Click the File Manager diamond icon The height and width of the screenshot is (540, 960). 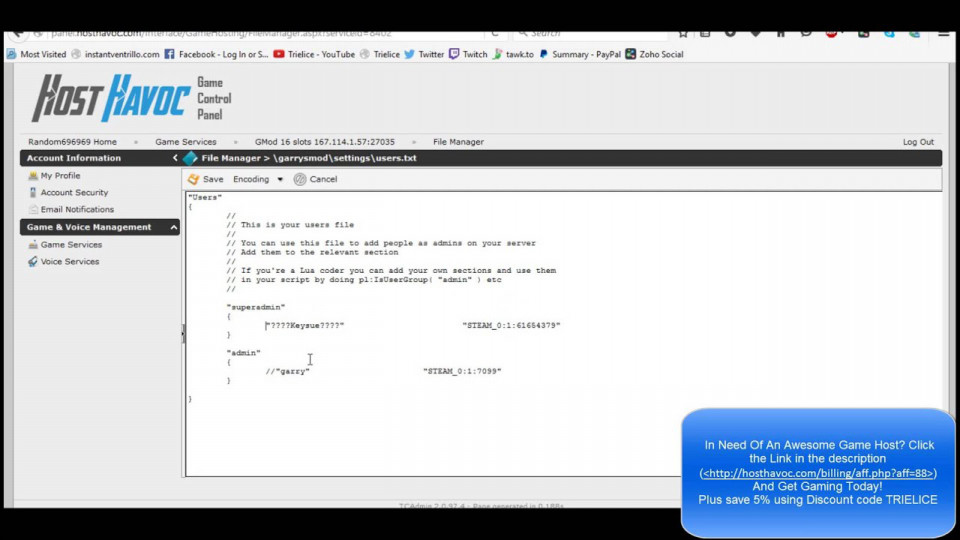[190, 158]
